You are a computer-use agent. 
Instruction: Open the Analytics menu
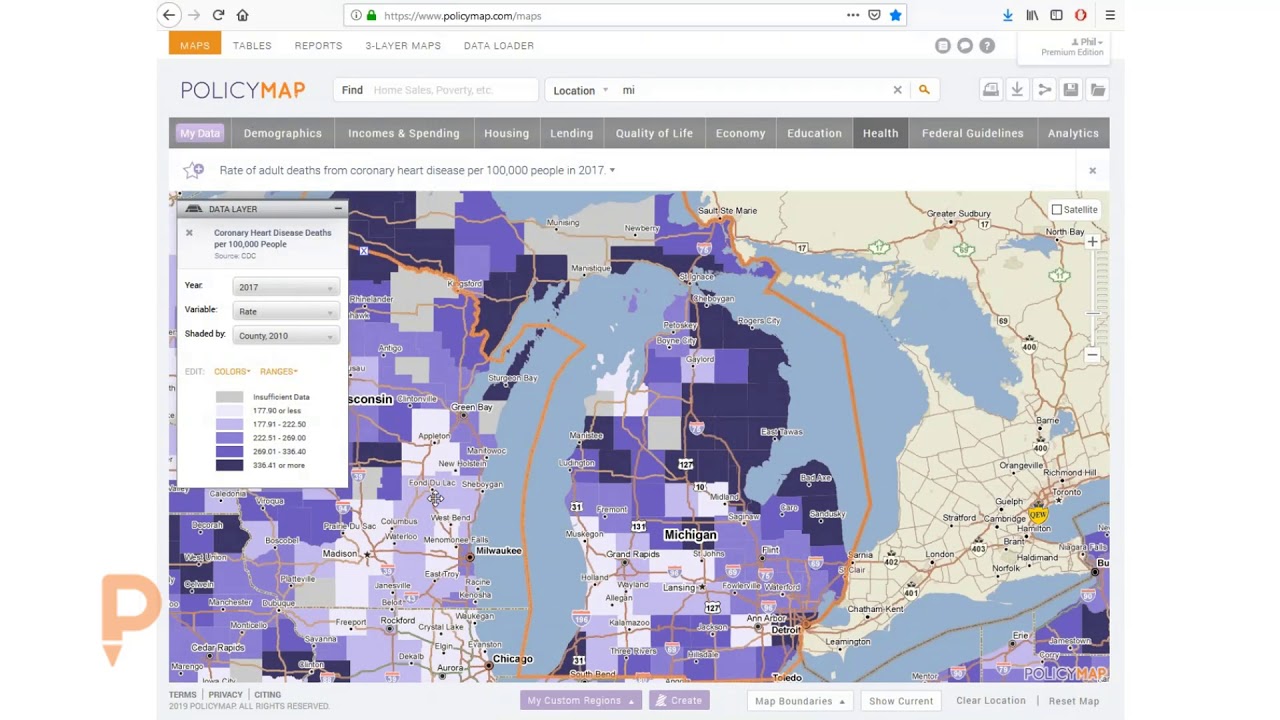(x=1073, y=133)
